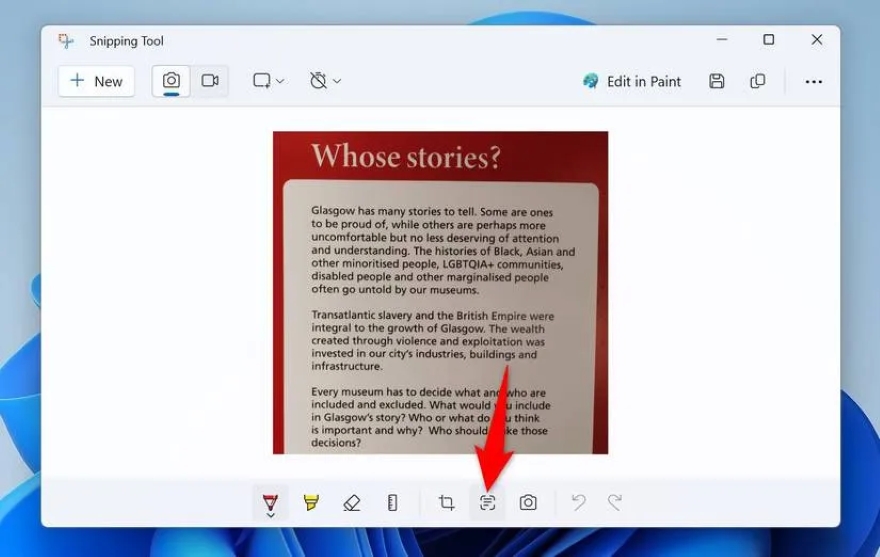
Task: Redo the last edit
Action: pyautogui.click(x=615, y=503)
